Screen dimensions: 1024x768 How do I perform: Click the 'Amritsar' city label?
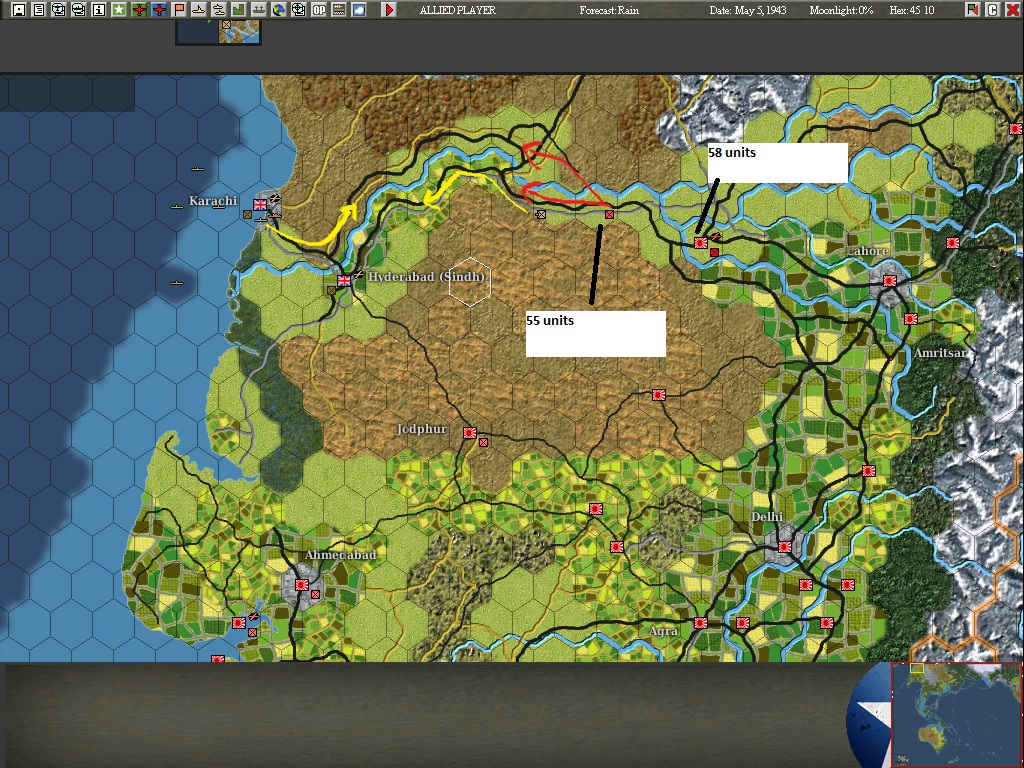point(940,353)
